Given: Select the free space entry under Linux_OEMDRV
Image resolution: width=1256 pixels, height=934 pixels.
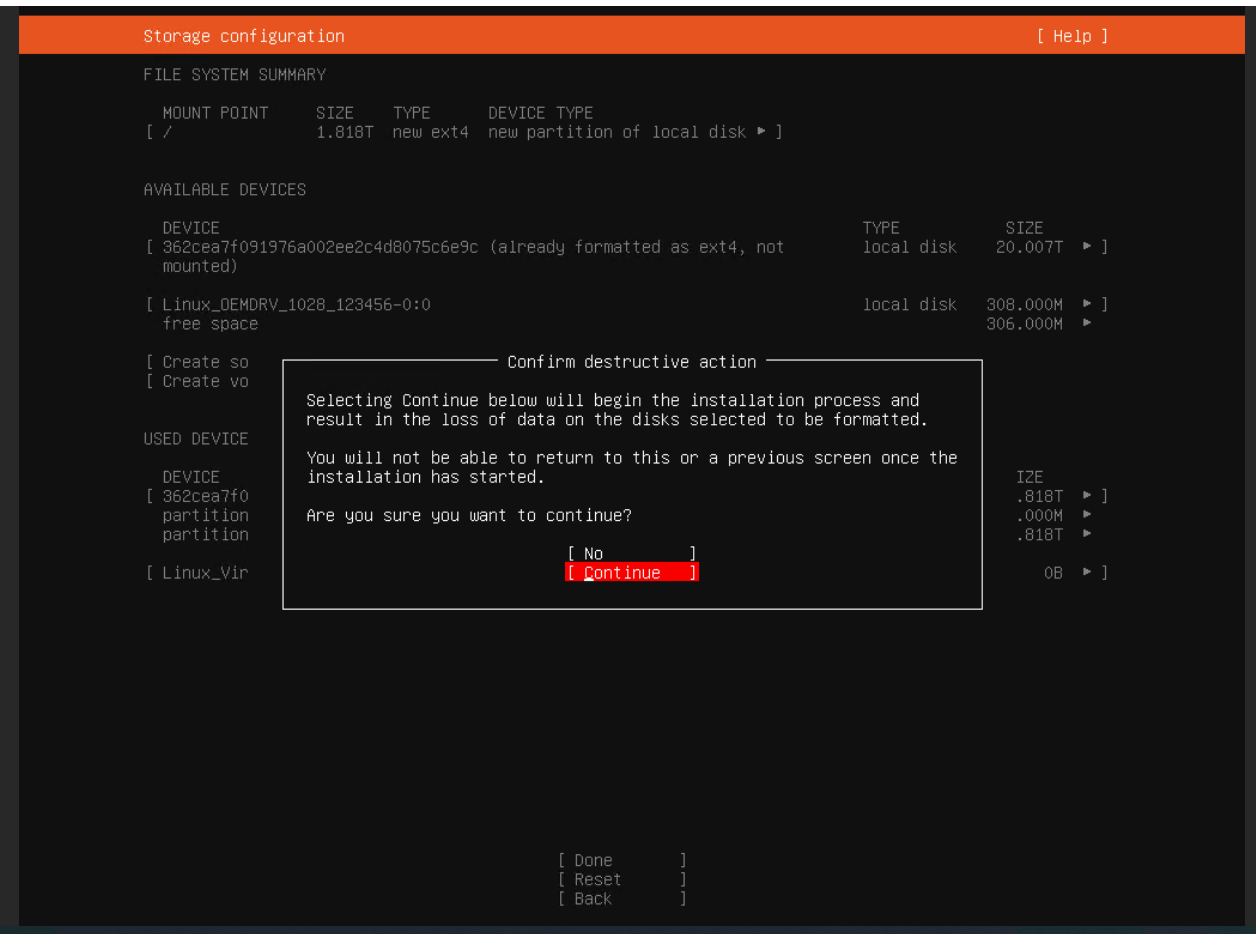Looking at the screenshot, I should coord(210,324).
